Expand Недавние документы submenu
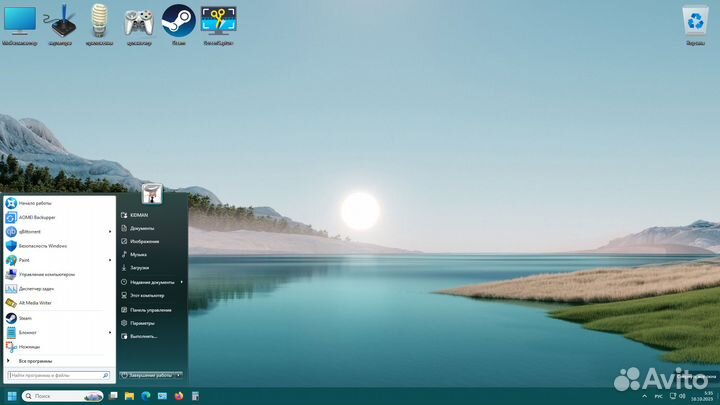Screen dimensions: 720x405 [181, 282]
